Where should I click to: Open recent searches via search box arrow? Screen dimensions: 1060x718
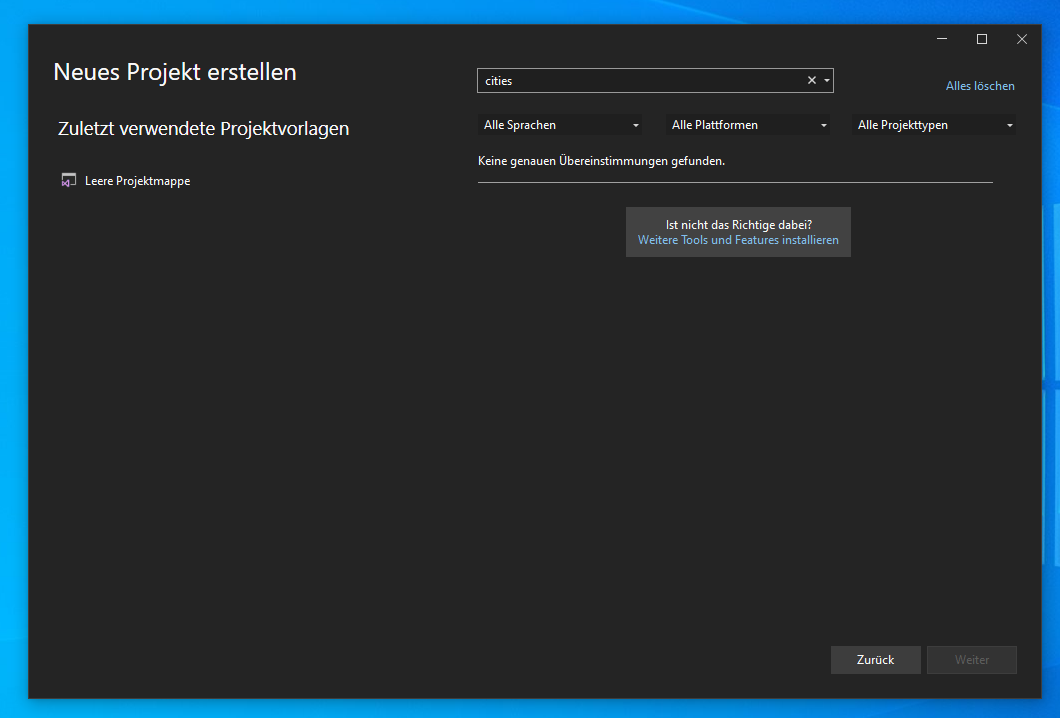826,80
